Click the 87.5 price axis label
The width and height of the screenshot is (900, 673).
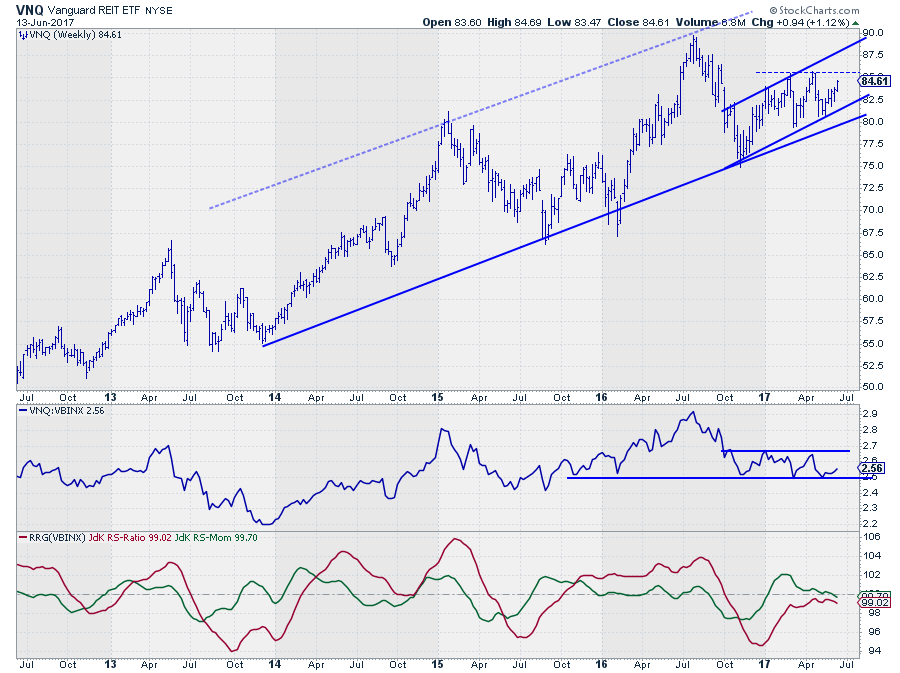click(872, 55)
